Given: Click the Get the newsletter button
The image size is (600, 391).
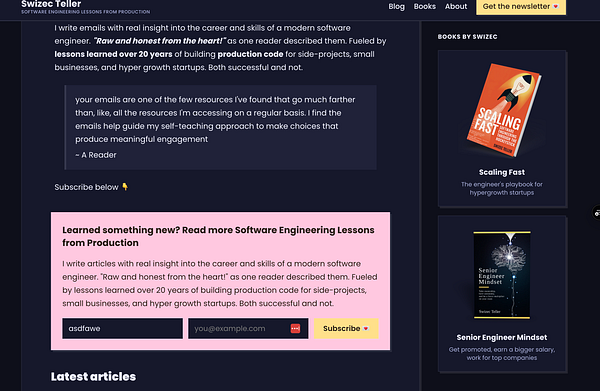Looking at the screenshot, I should pos(521,7).
